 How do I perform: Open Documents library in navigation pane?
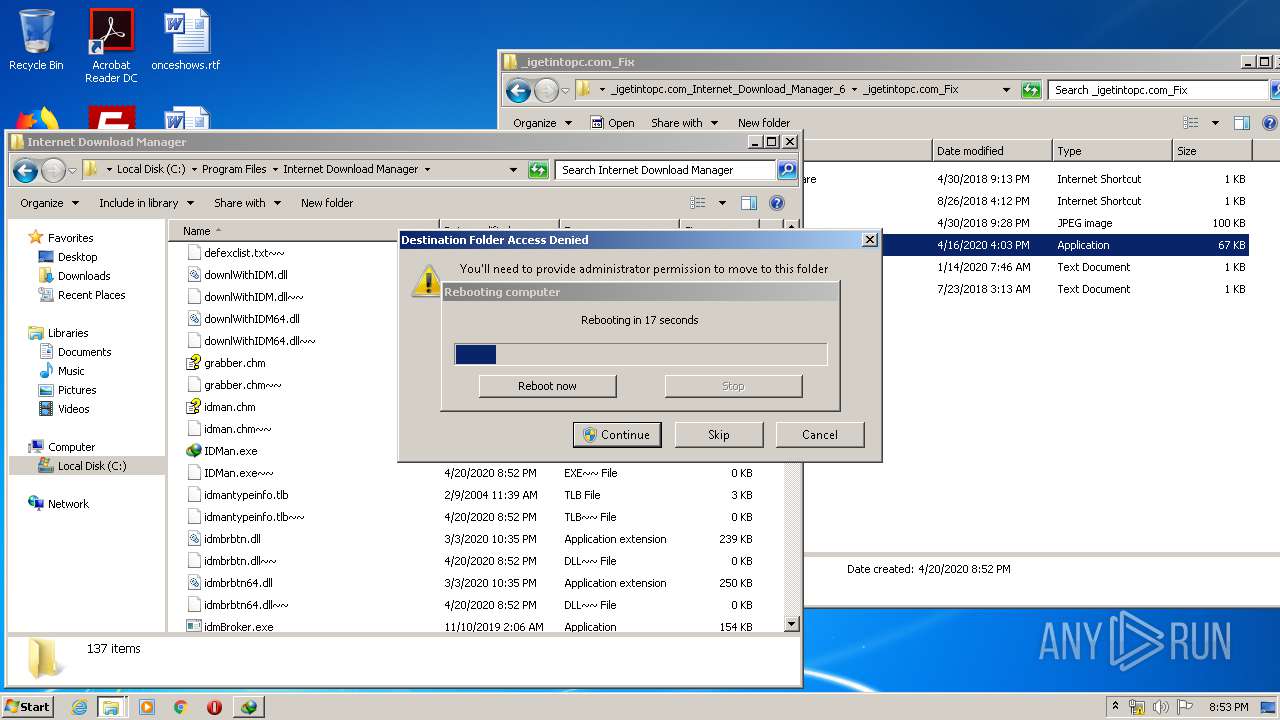84,352
